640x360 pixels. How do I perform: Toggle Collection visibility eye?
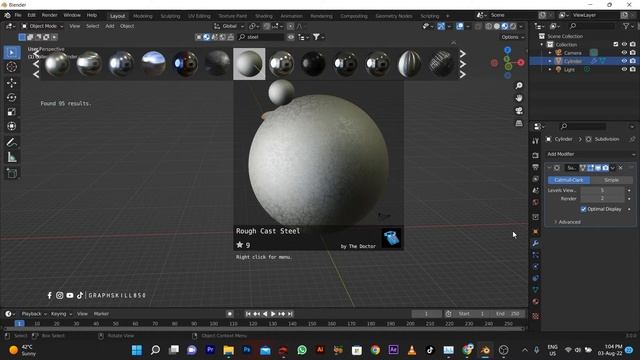624,44
